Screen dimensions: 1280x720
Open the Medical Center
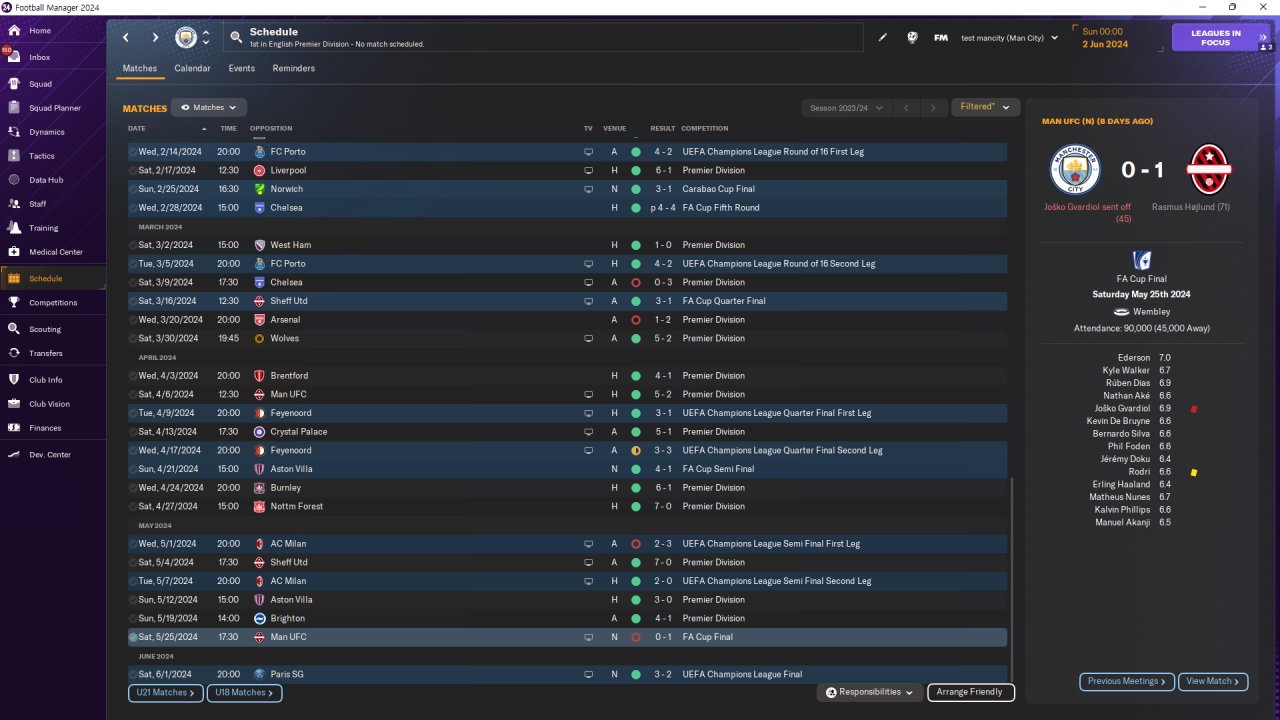[x=55, y=252]
